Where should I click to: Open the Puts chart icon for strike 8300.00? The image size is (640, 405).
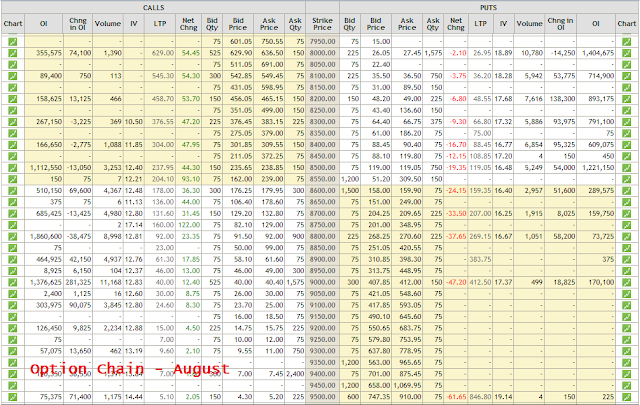(626, 122)
